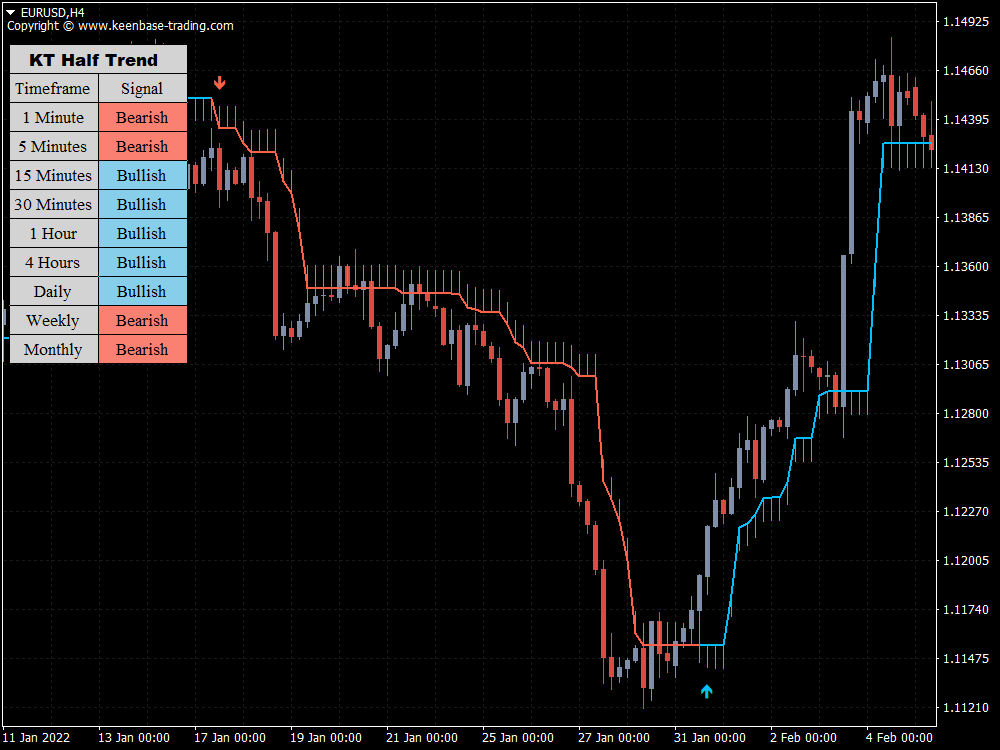Click the Bearish signal for 5 Minutes
The image size is (1000, 750).
point(143,146)
